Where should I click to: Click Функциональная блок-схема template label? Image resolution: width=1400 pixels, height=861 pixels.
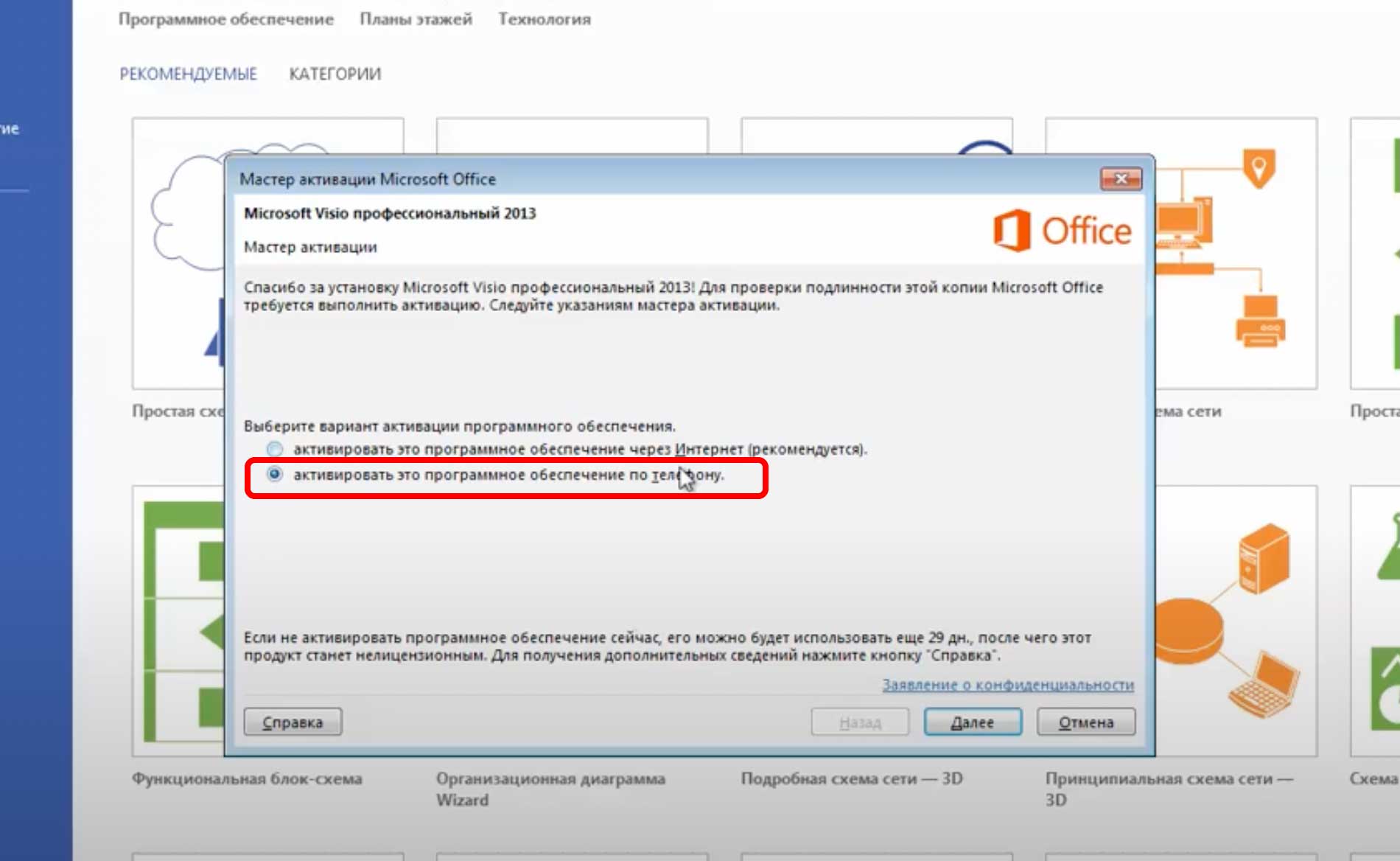point(247,778)
